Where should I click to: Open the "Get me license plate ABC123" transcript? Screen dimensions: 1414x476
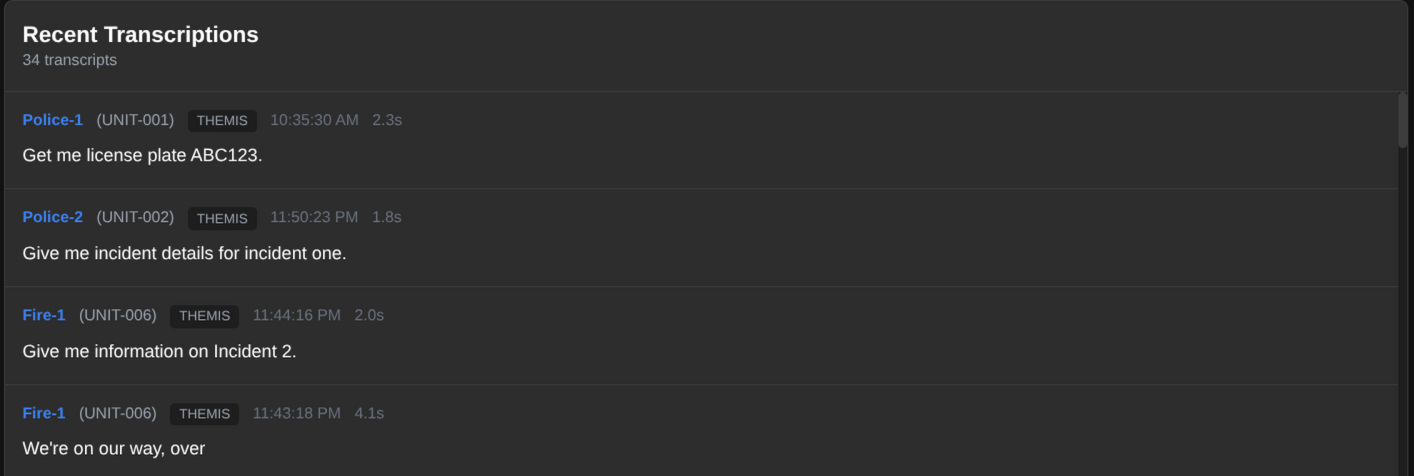point(142,156)
